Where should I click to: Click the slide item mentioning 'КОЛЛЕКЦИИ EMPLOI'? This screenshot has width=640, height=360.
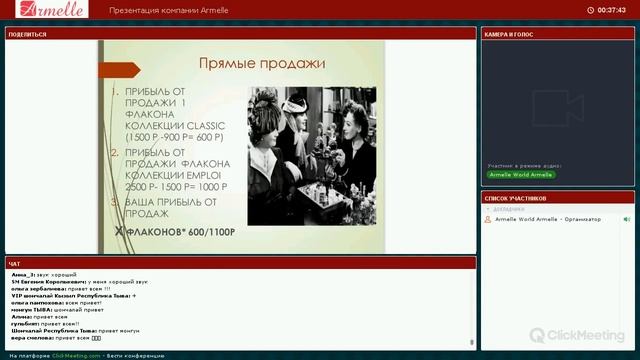(x=178, y=170)
